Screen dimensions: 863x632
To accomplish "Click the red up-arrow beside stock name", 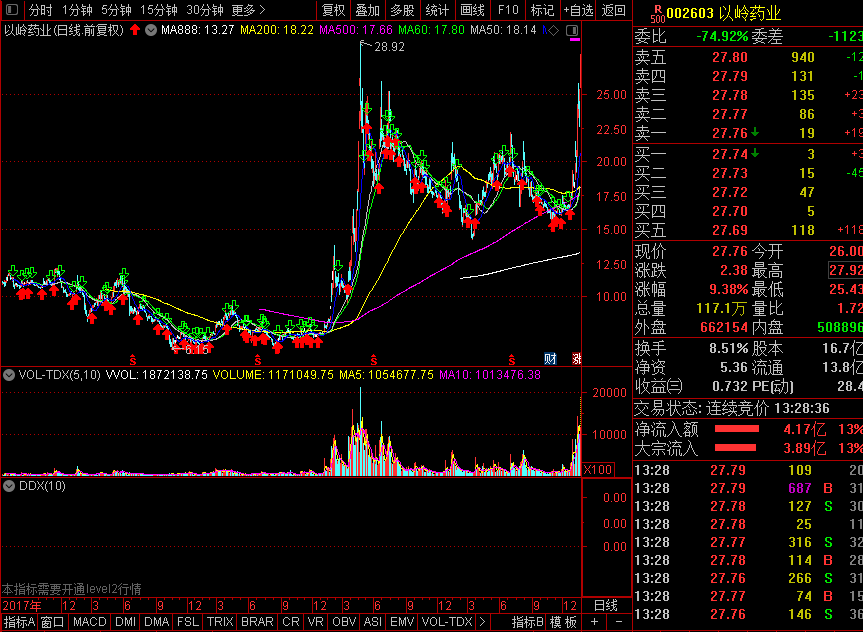I will 135,30.
